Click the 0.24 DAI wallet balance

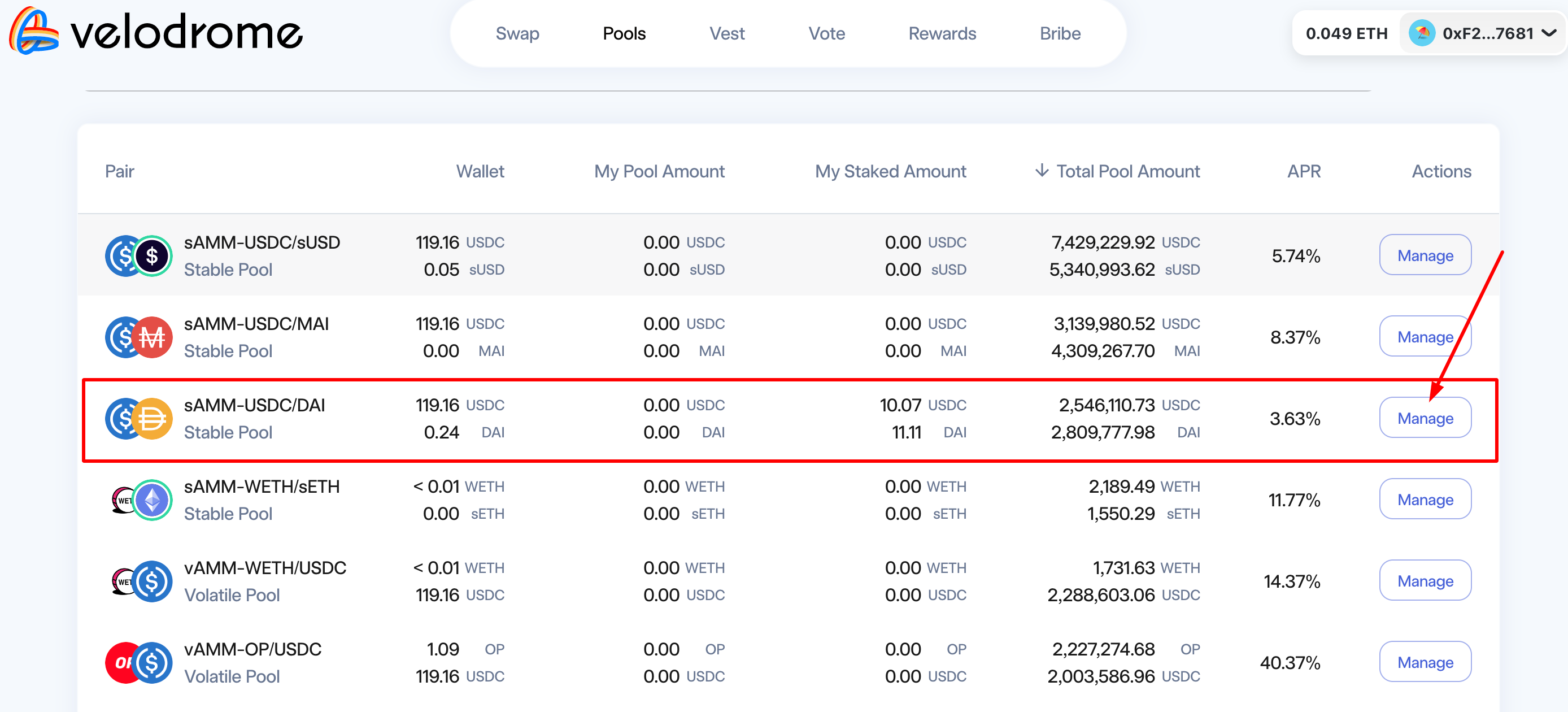464,432
